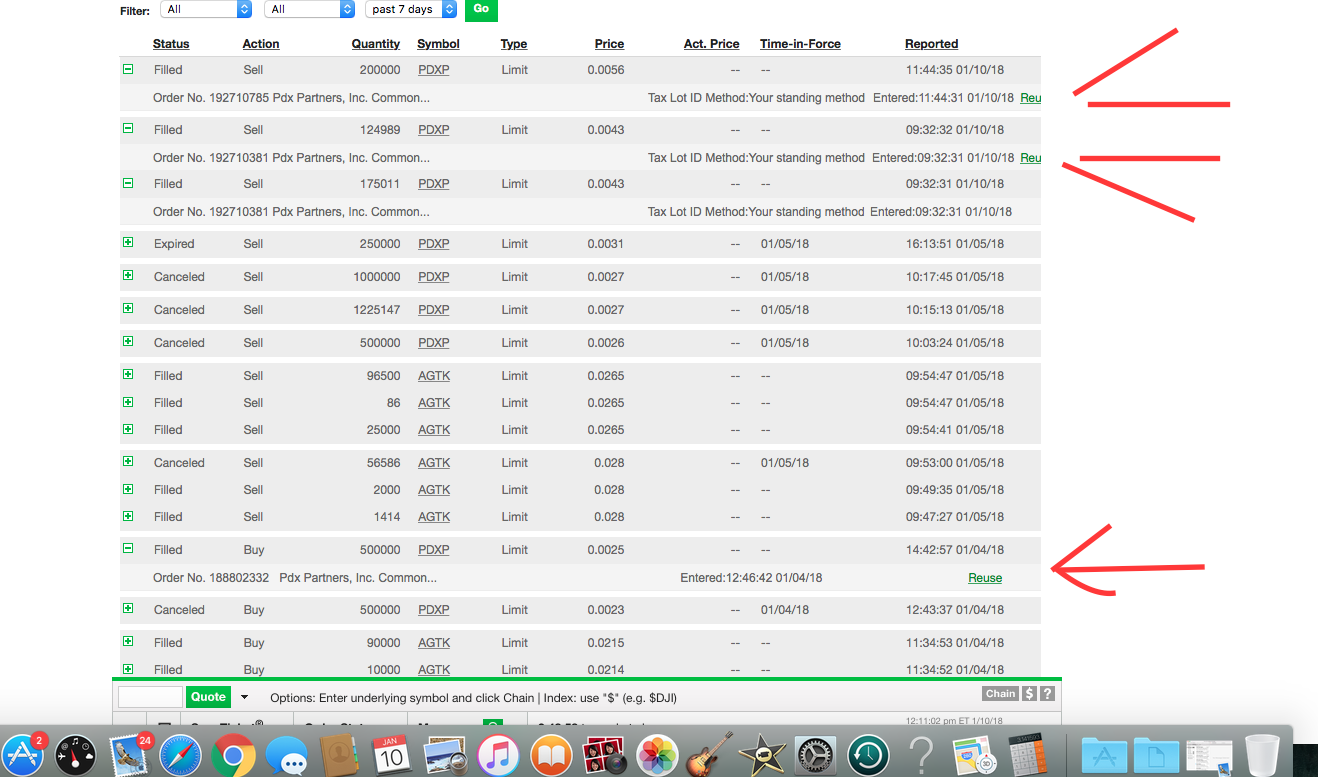
Task: Sort orders by the Quantity column header
Action: (x=376, y=44)
